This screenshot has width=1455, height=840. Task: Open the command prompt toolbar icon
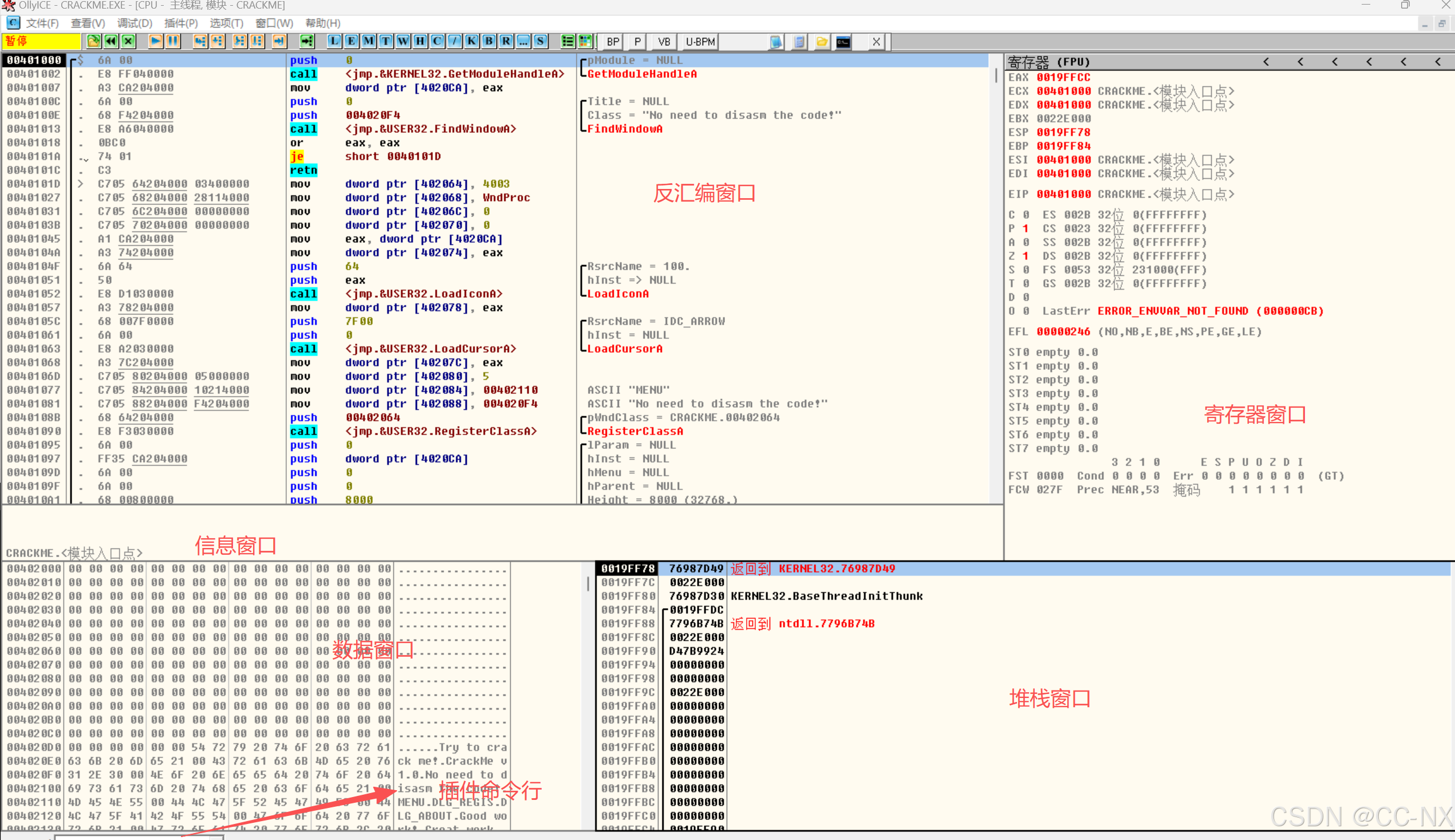pos(843,42)
